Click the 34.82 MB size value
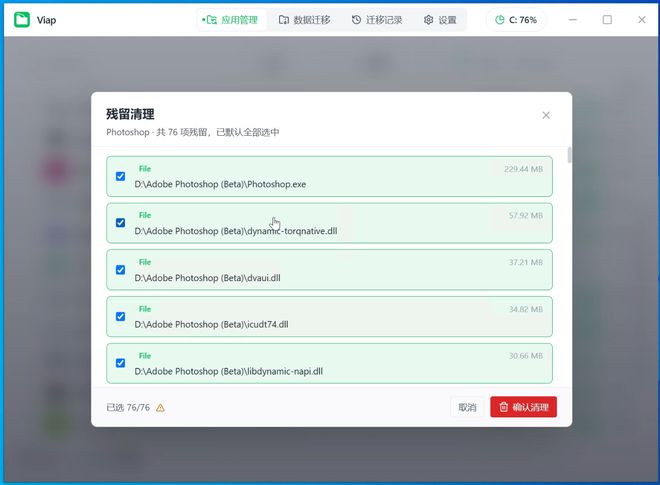The height and width of the screenshot is (485, 660). 526,309
